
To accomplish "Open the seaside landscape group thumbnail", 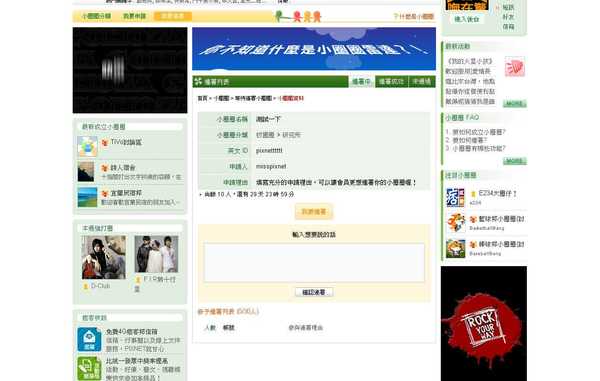I will [87, 197].
